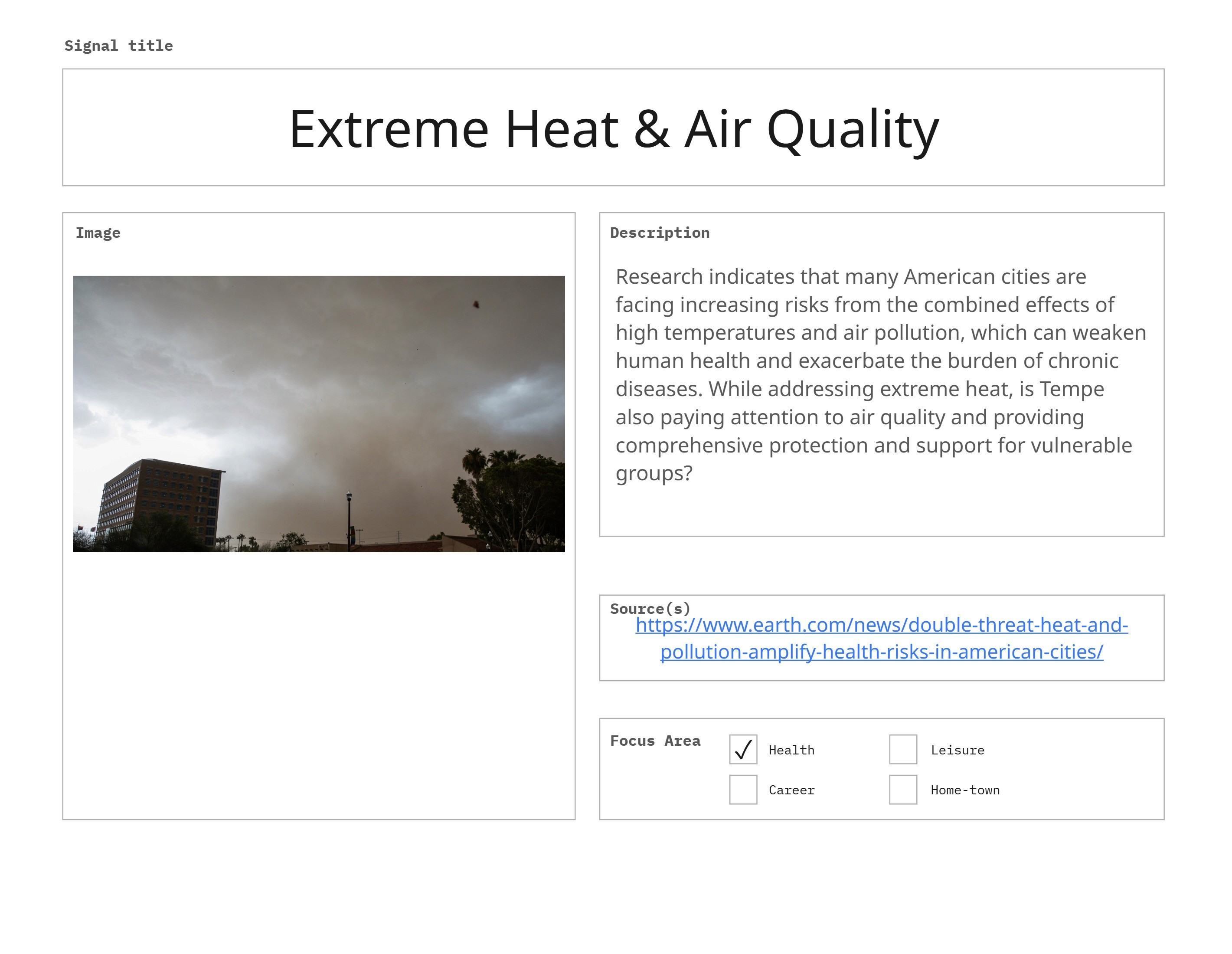Click the Signal title heading label
The height and width of the screenshot is (954, 1232).
[118, 46]
